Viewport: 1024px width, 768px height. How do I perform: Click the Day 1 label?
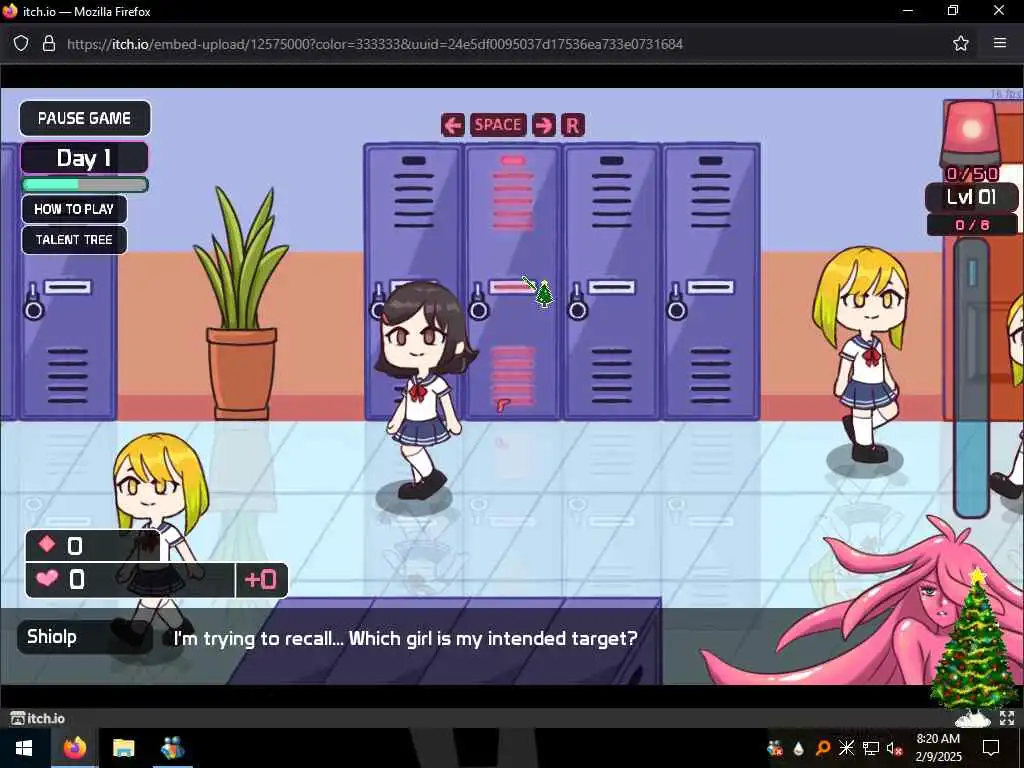(85, 158)
